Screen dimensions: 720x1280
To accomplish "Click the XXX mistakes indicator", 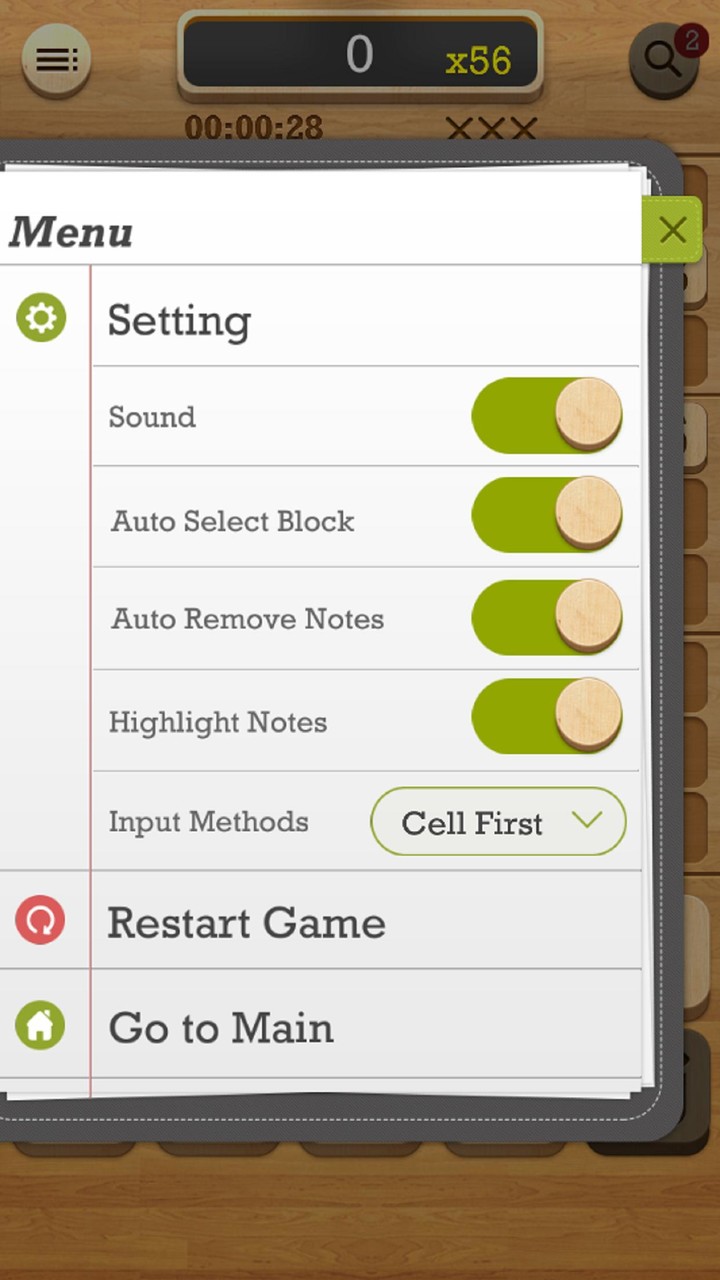I will [x=489, y=127].
